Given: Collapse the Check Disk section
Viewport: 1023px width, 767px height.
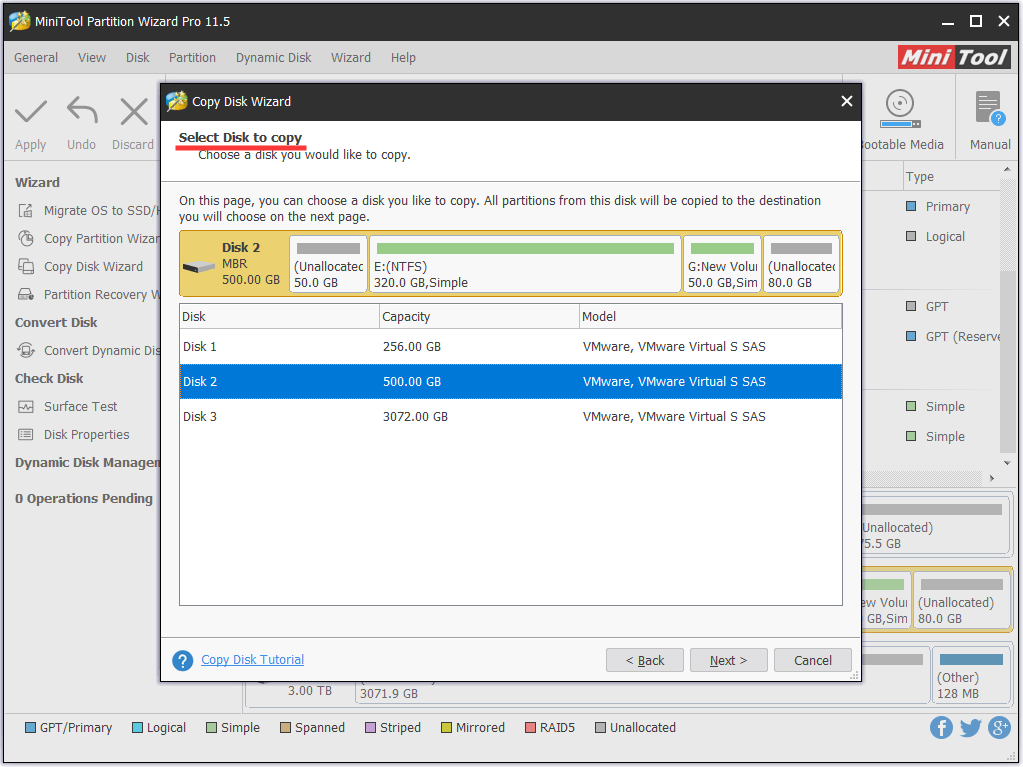Looking at the screenshot, I should [x=45, y=378].
